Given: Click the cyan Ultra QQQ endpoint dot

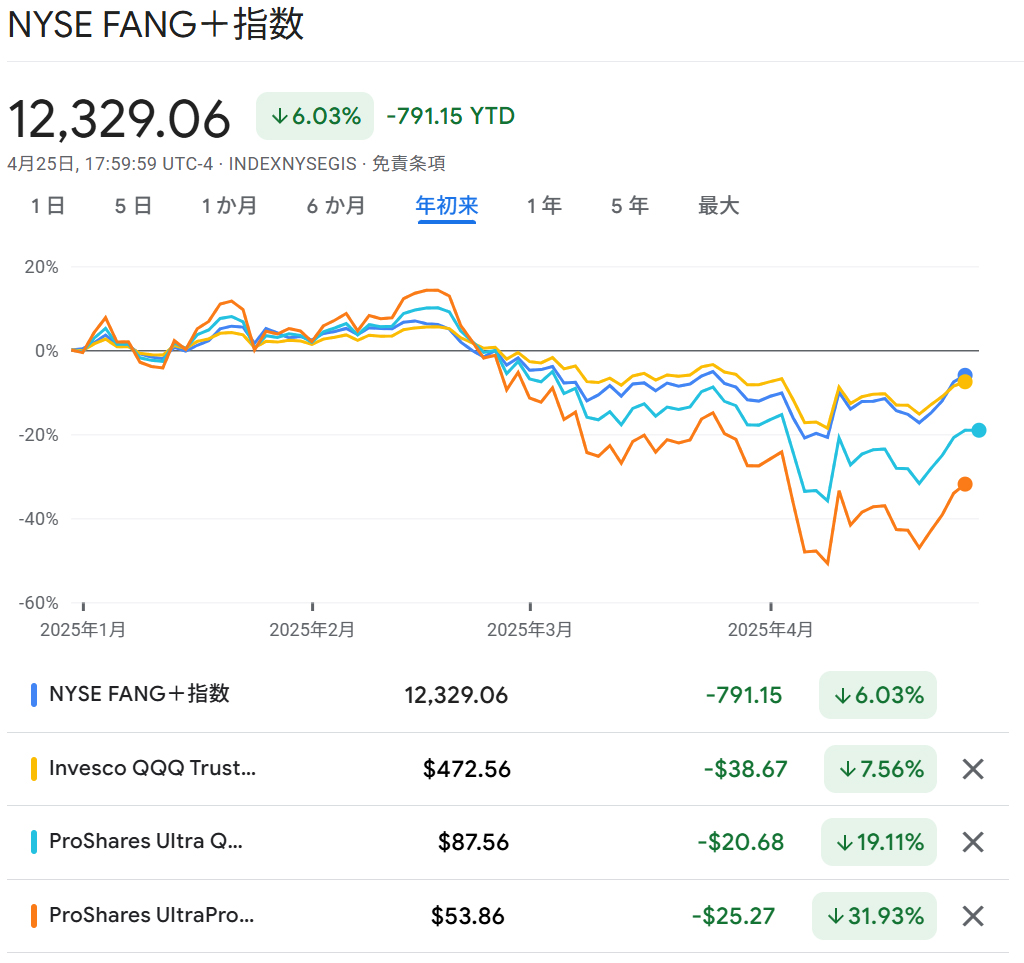Looking at the screenshot, I should coord(978,430).
